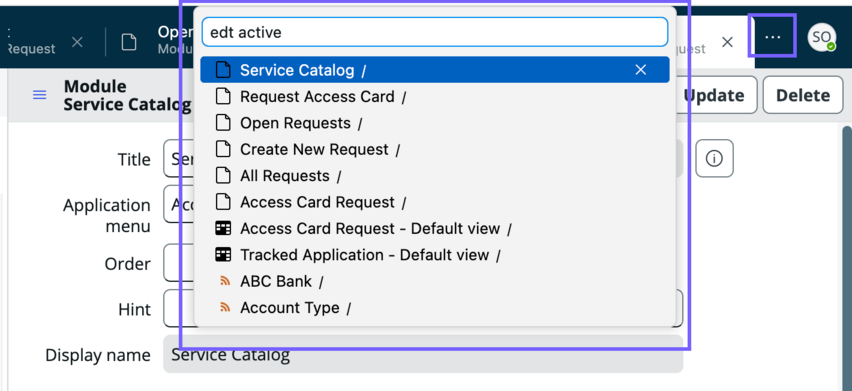Pick All Requests in the results list
This screenshot has height=391, width=852.
(435, 176)
